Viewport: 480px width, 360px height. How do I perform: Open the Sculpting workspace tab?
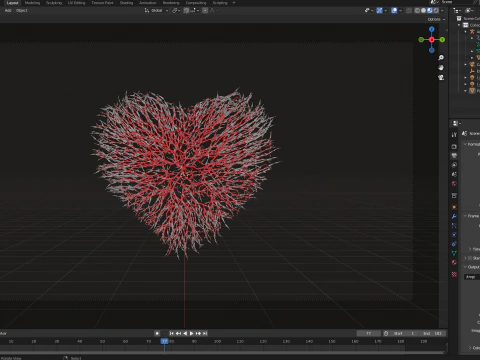coord(54,3)
